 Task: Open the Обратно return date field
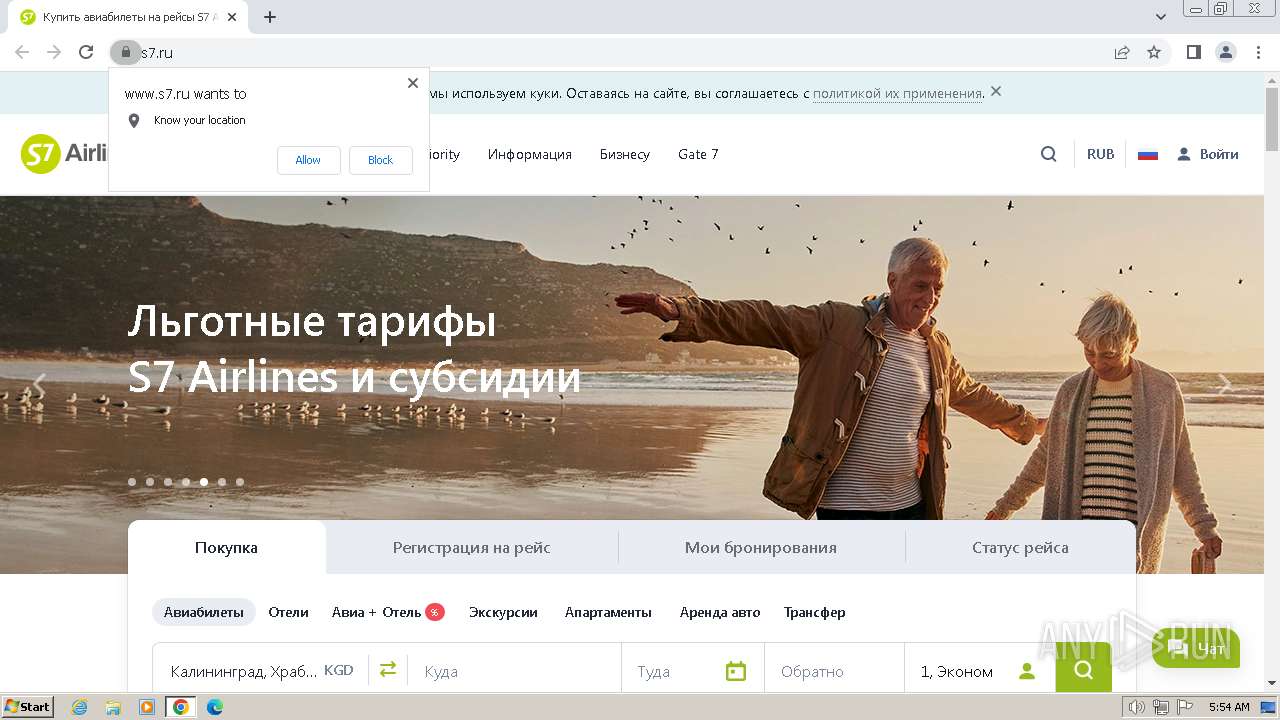click(835, 671)
